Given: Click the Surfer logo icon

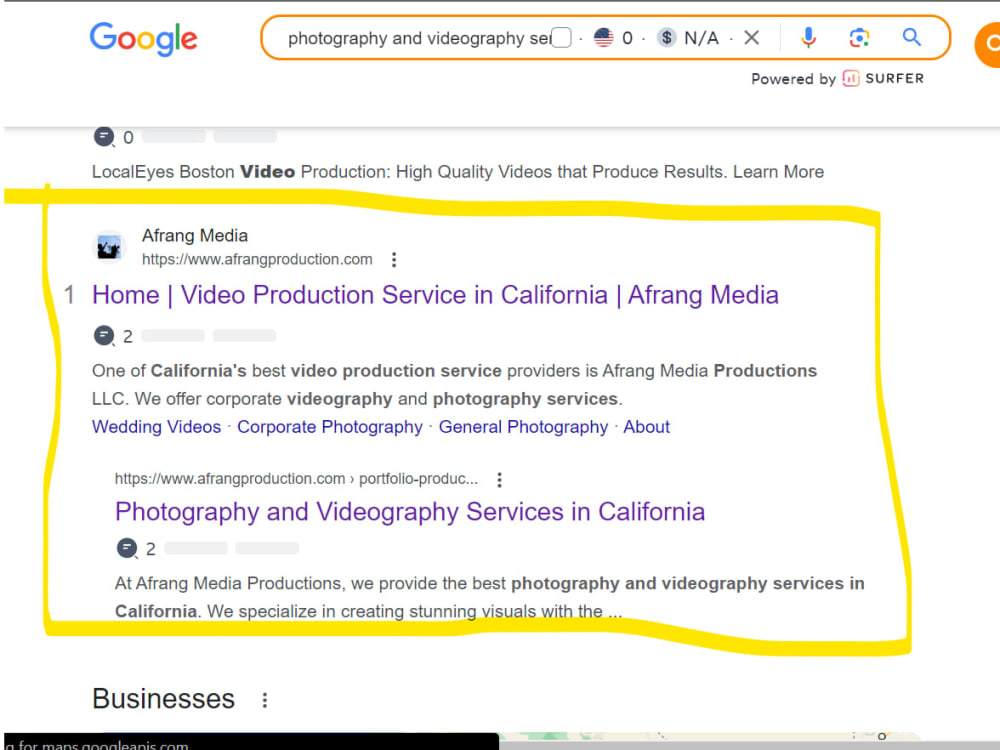Looking at the screenshot, I should (x=851, y=78).
